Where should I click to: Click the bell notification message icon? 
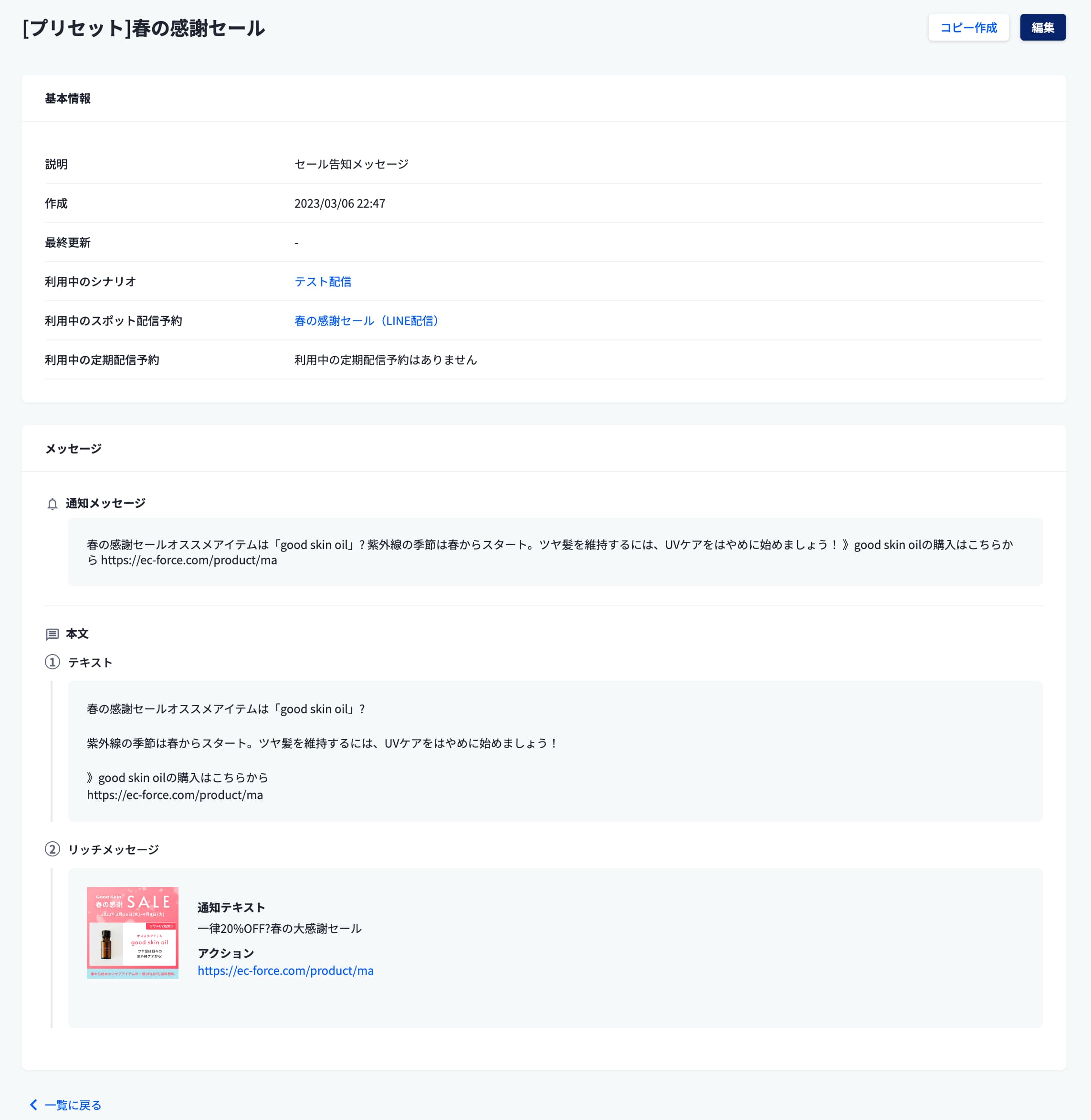click(x=52, y=504)
